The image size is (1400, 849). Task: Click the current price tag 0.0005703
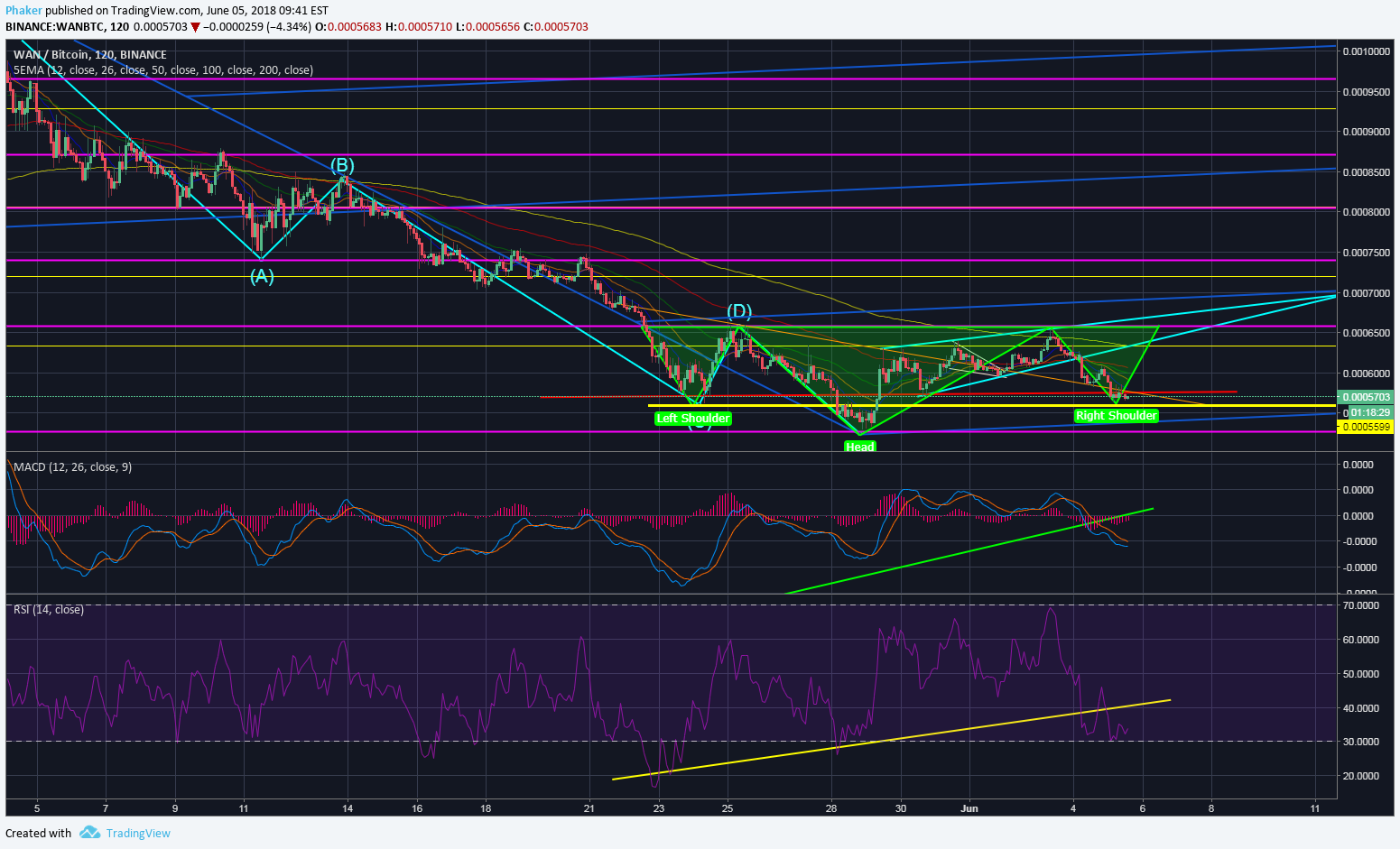point(1367,397)
